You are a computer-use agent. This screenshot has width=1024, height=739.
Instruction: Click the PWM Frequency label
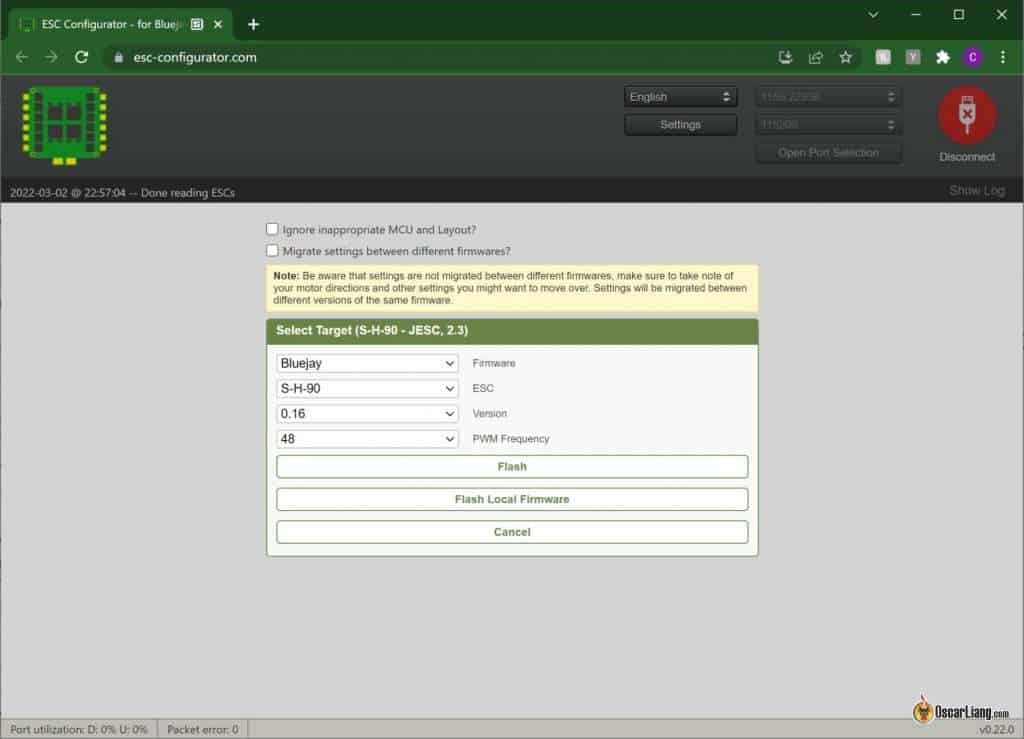[x=511, y=439]
